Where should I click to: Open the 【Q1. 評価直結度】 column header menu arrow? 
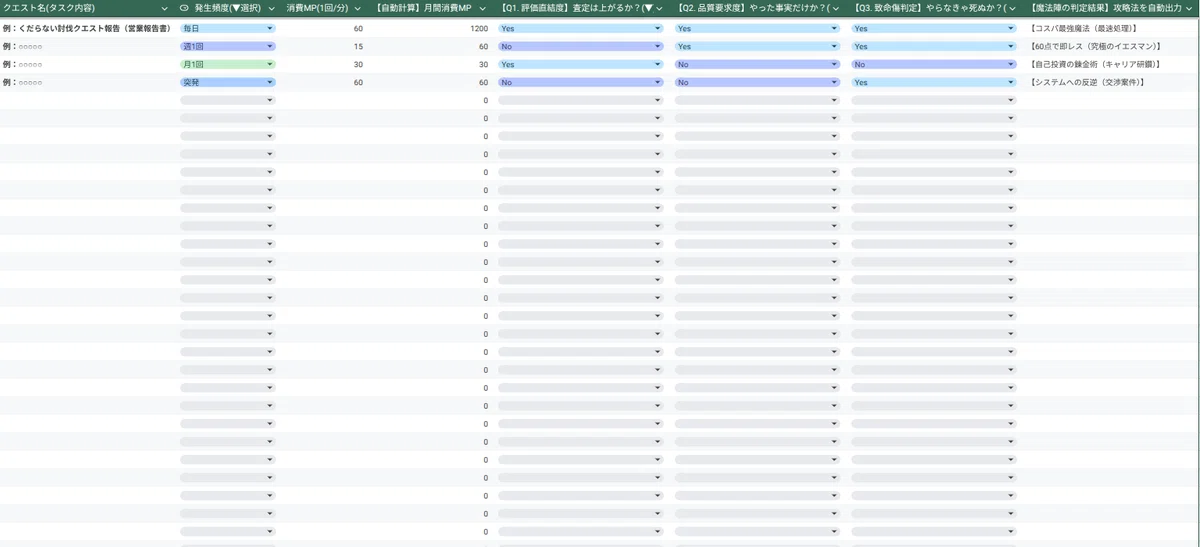click(x=658, y=9)
